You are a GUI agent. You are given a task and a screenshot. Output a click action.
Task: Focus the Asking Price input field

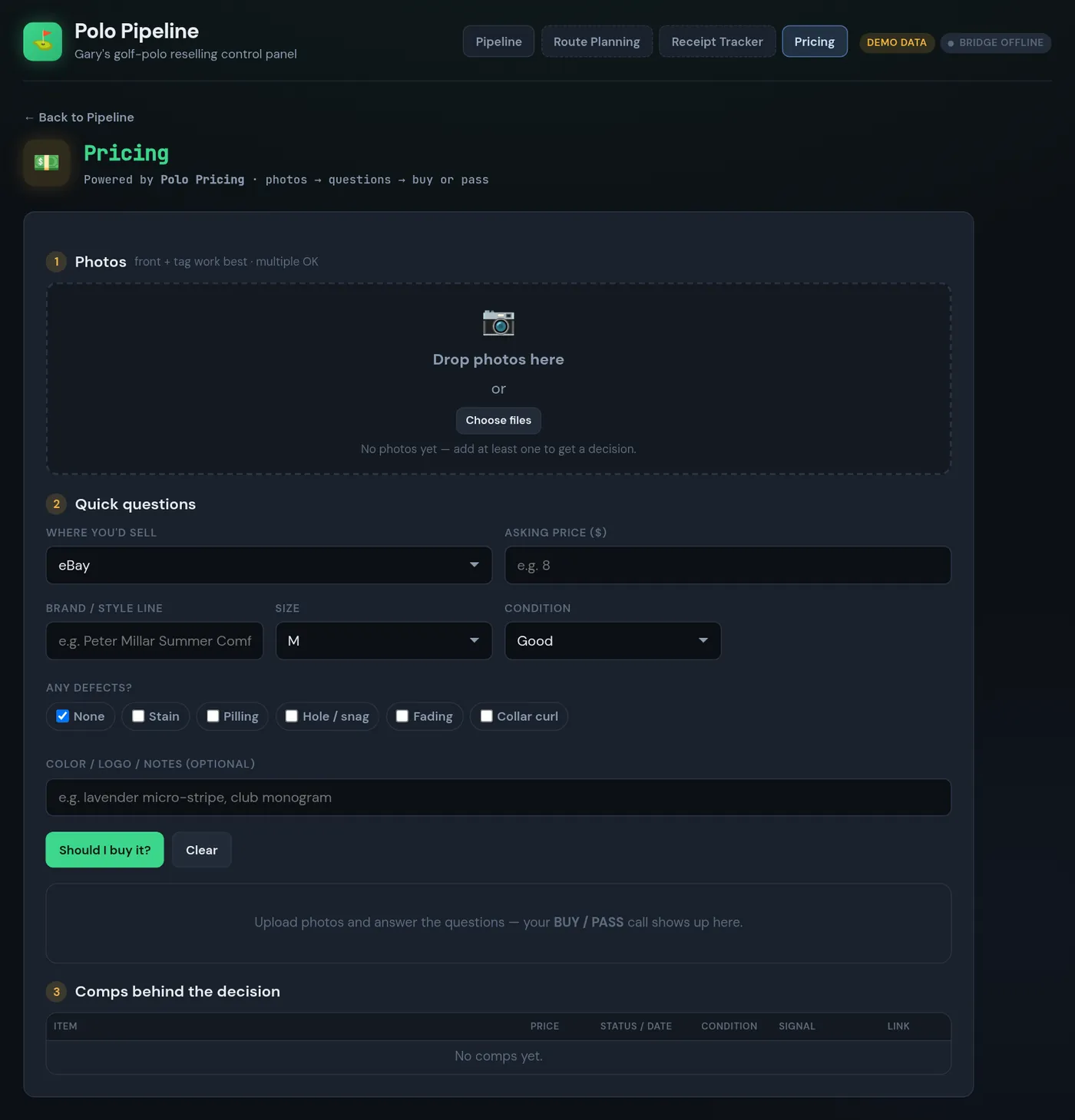[x=727, y=565]
